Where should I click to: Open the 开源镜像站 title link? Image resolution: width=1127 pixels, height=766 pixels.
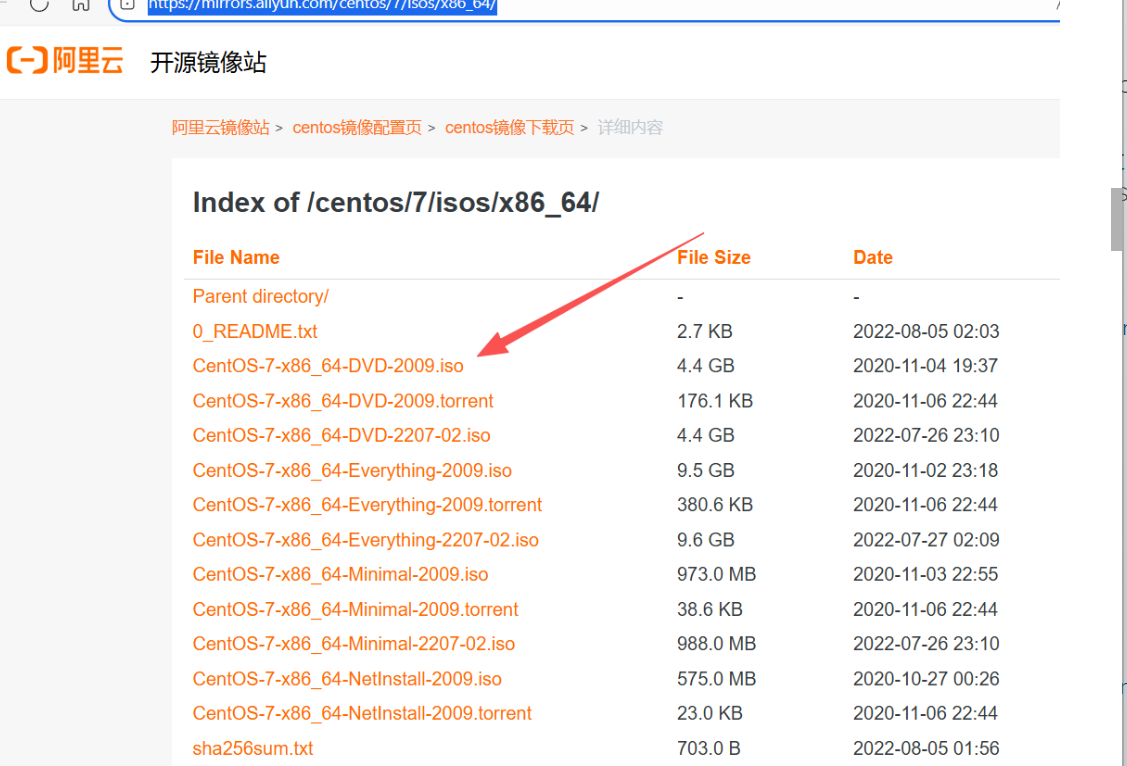click(x=208, y=63)
